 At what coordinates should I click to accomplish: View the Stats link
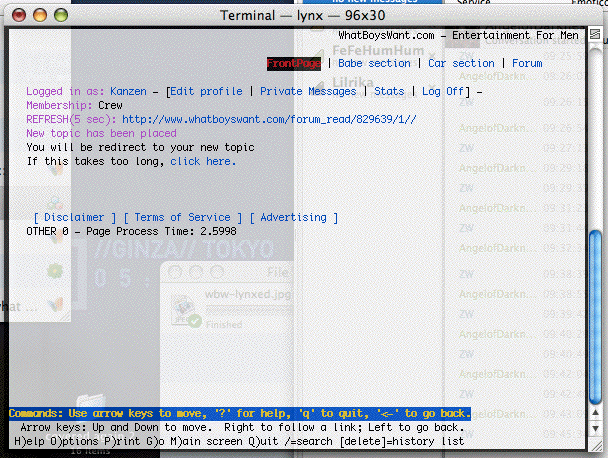389,91
